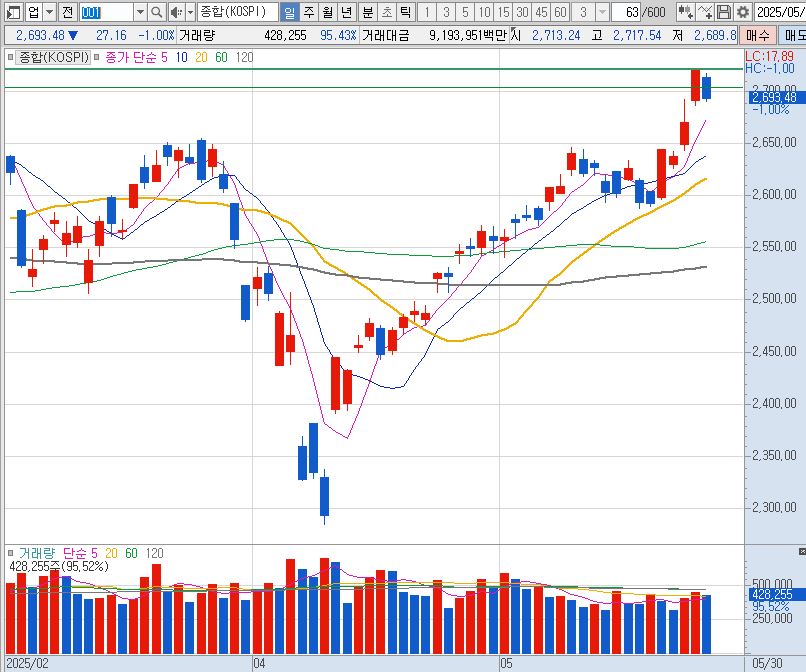Choose the 45 interval button
Image resolution: width=806 pixels, height=672 pixels.
tap(541, 12)
